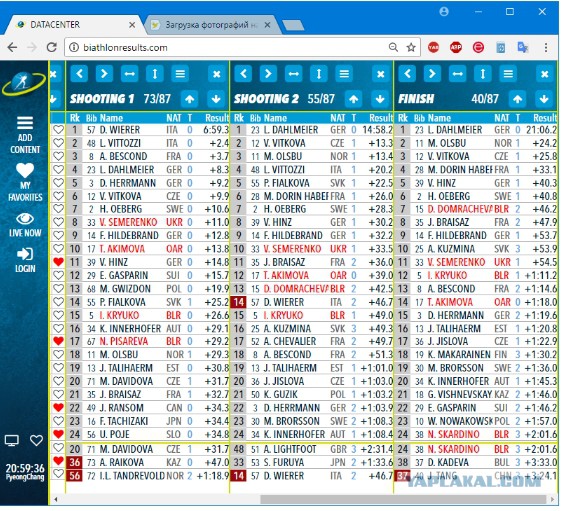Open the Finish panel list menu
Screen dimensions: 567x511
[x=508, y=74]
